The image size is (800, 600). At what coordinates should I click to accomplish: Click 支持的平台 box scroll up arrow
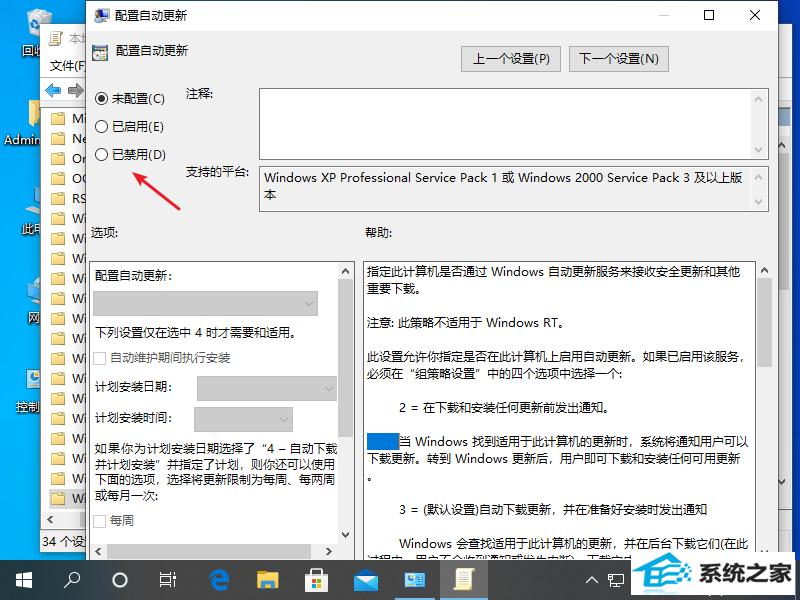pyautogui.click(x=758, y=177)
